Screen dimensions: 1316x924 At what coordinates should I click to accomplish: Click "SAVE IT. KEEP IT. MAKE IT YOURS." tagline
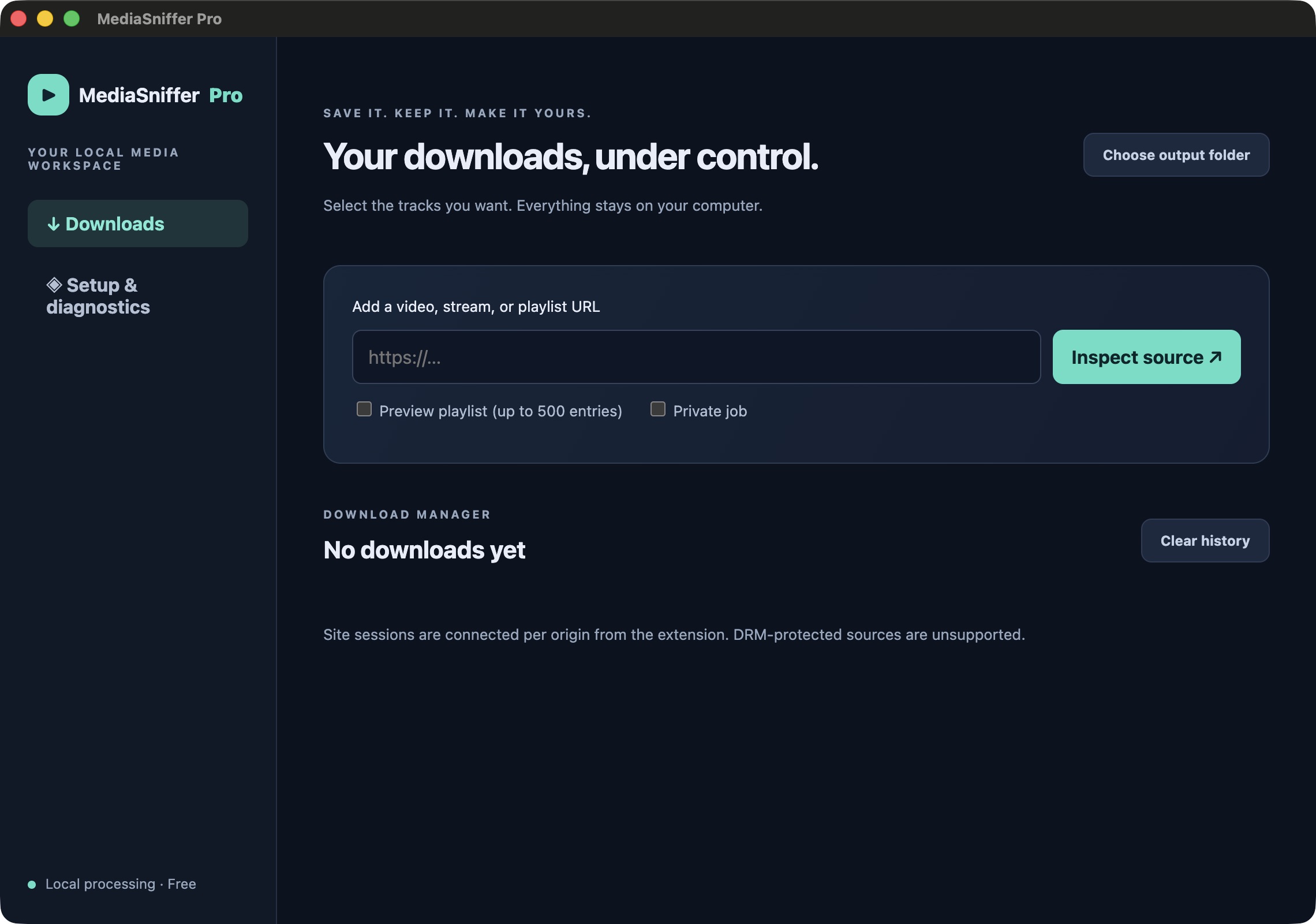tap(457, 113)
